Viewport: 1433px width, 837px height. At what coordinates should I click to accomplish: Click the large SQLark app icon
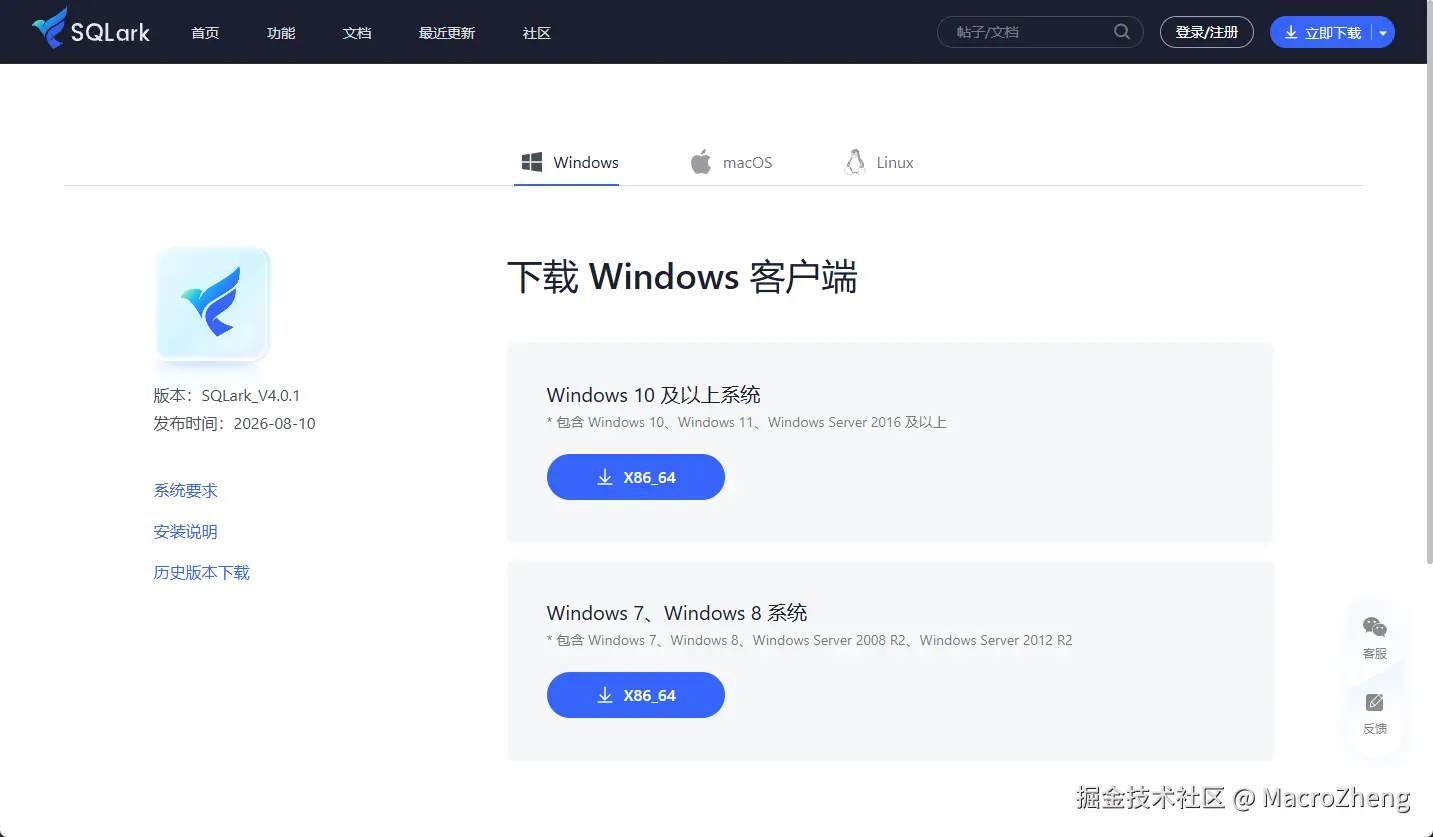(x=212, y=302)
